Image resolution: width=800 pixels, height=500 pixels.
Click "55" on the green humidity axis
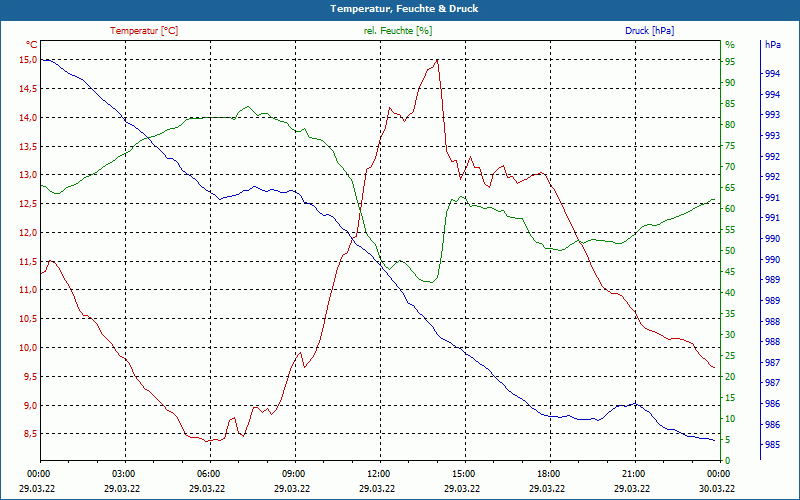(x=730, y=230)
